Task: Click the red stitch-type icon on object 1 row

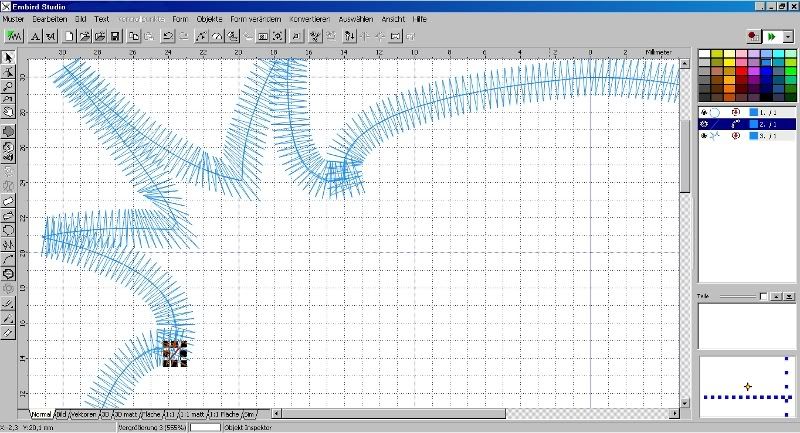Action: pyautogui.click(x=736, y=112)
